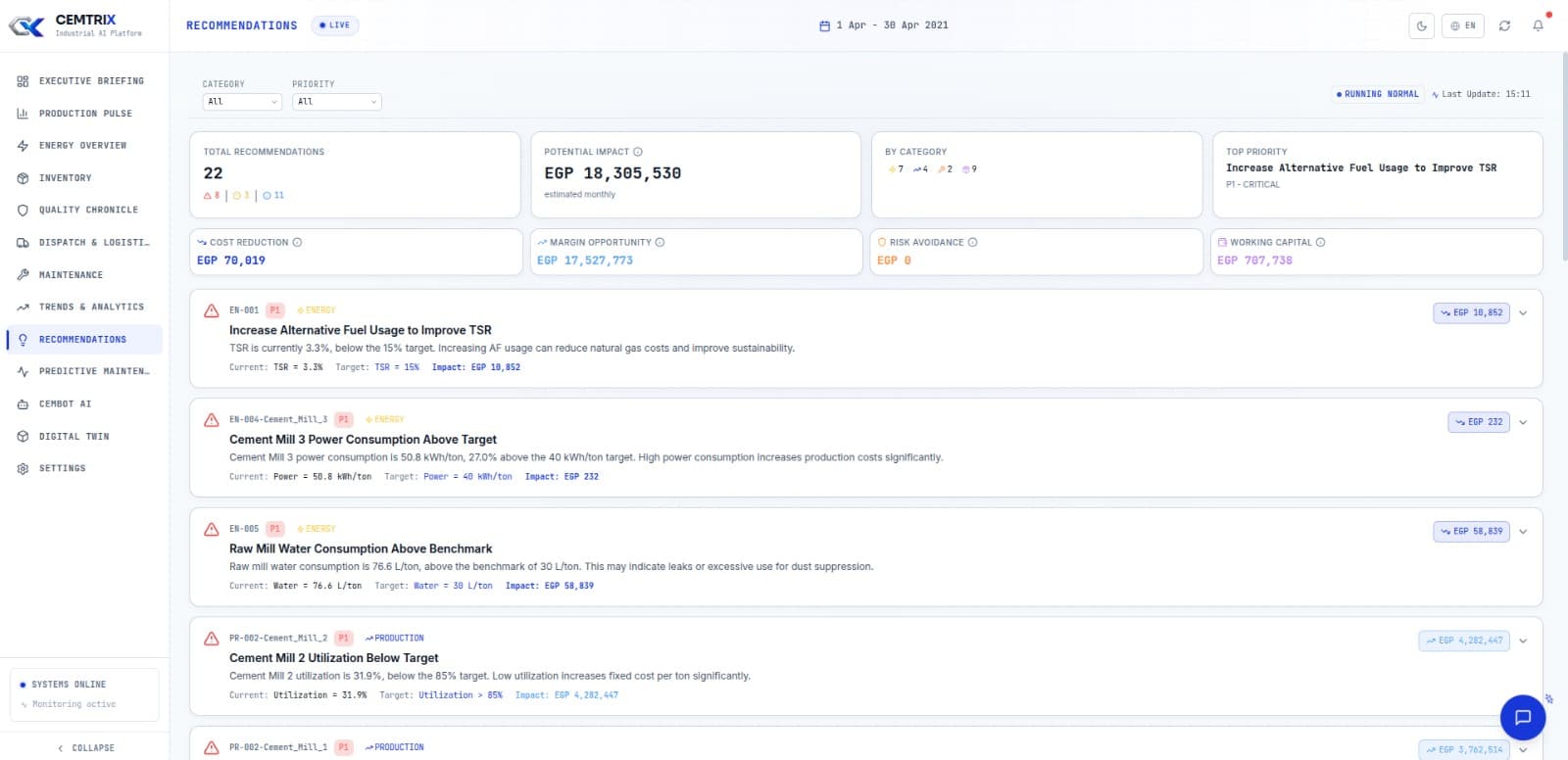1568x760 pixels.
Task: Open the Category dropdown
Action: [242, 102]
